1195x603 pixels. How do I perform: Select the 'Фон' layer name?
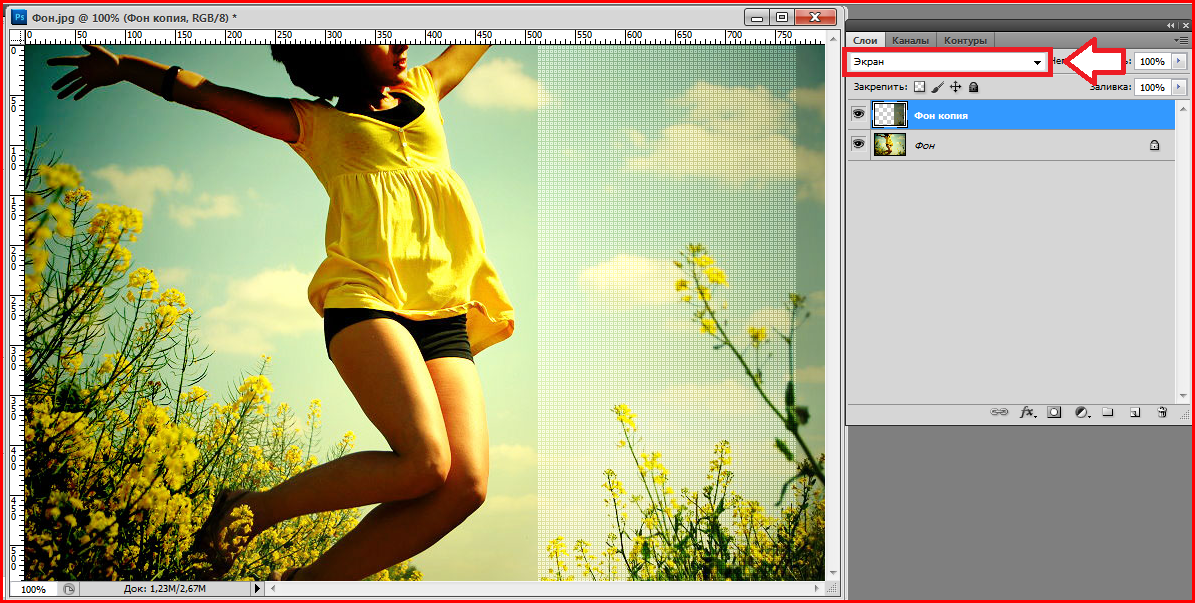point(924,145)
